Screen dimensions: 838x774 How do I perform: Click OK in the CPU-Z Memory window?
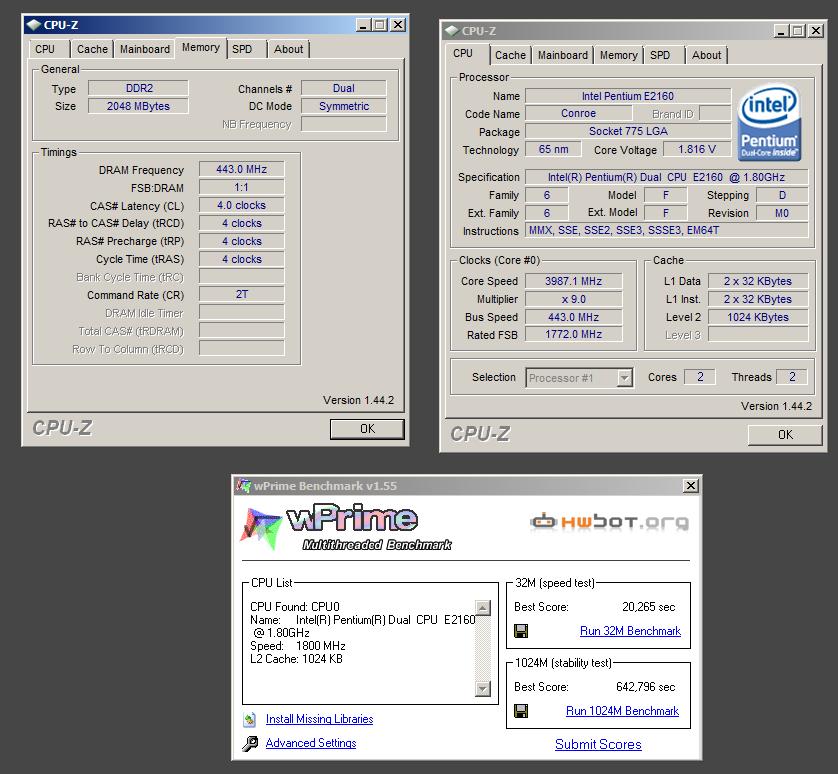pos(367,429)
